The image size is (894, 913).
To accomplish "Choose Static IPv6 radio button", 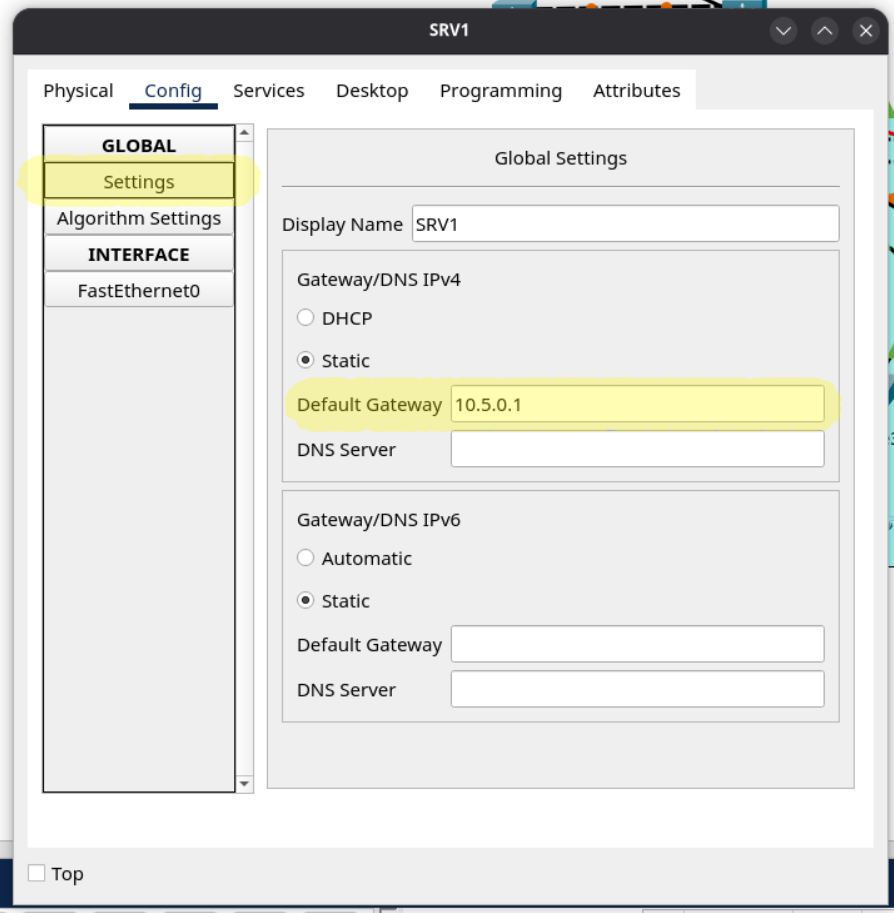I will 306,600.
